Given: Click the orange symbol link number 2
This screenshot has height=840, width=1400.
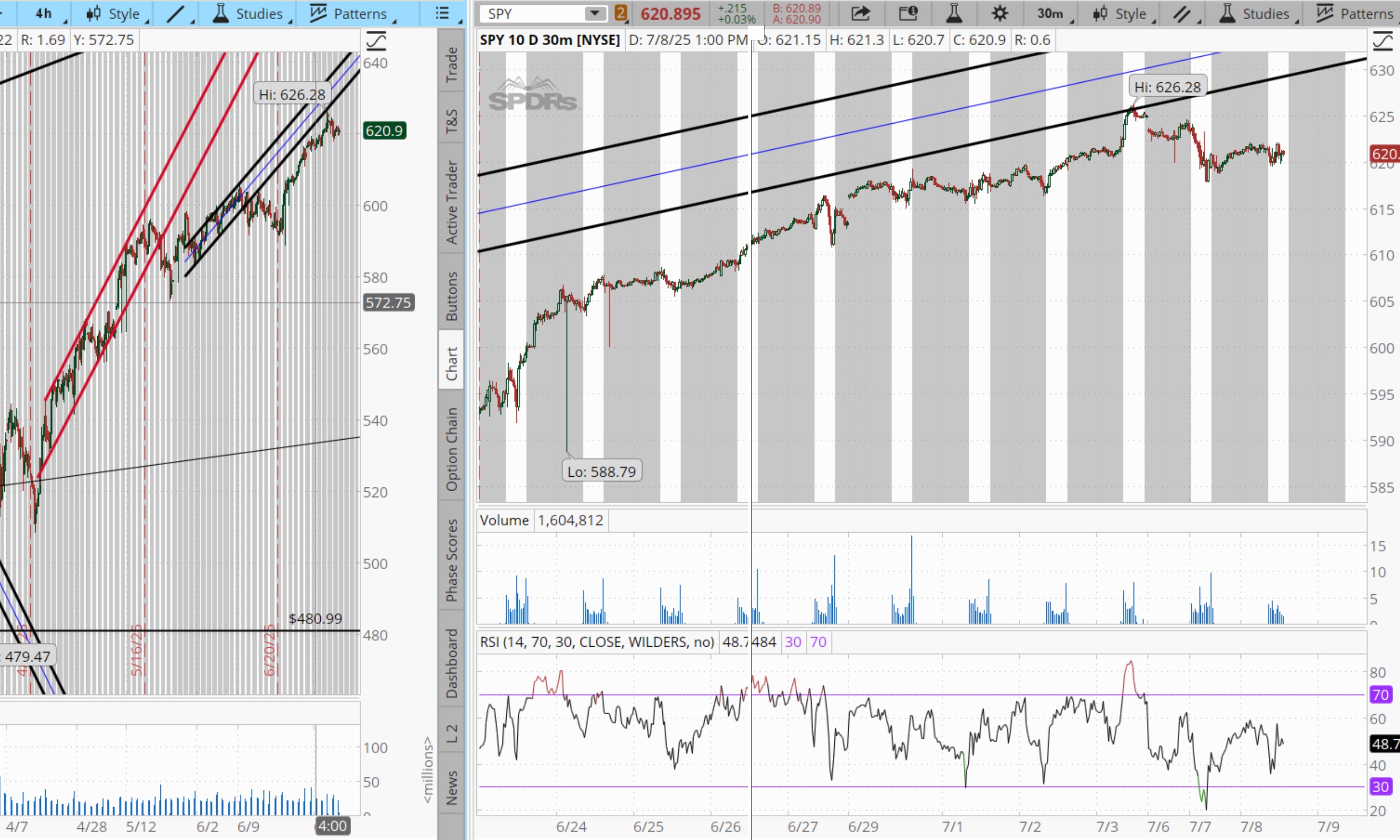Looking at the screenshot, I should click(x=621, y=13).
